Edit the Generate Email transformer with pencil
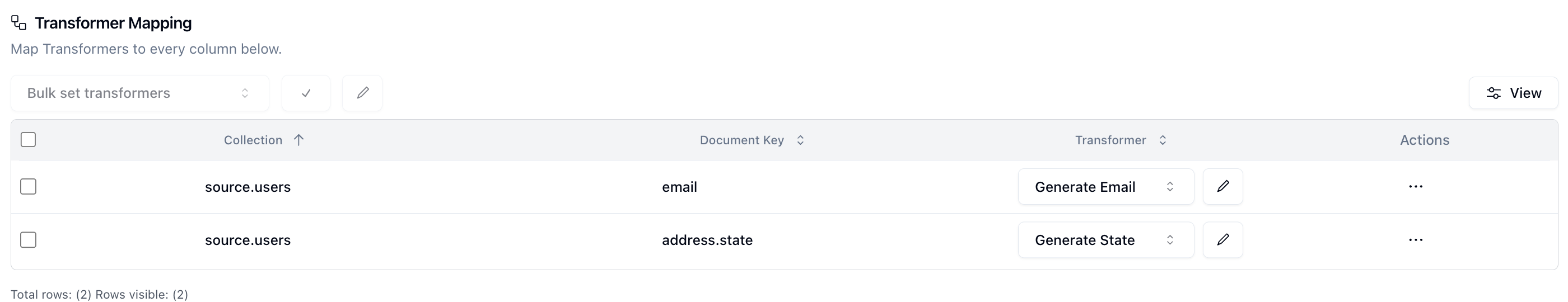 point(1222,187)
